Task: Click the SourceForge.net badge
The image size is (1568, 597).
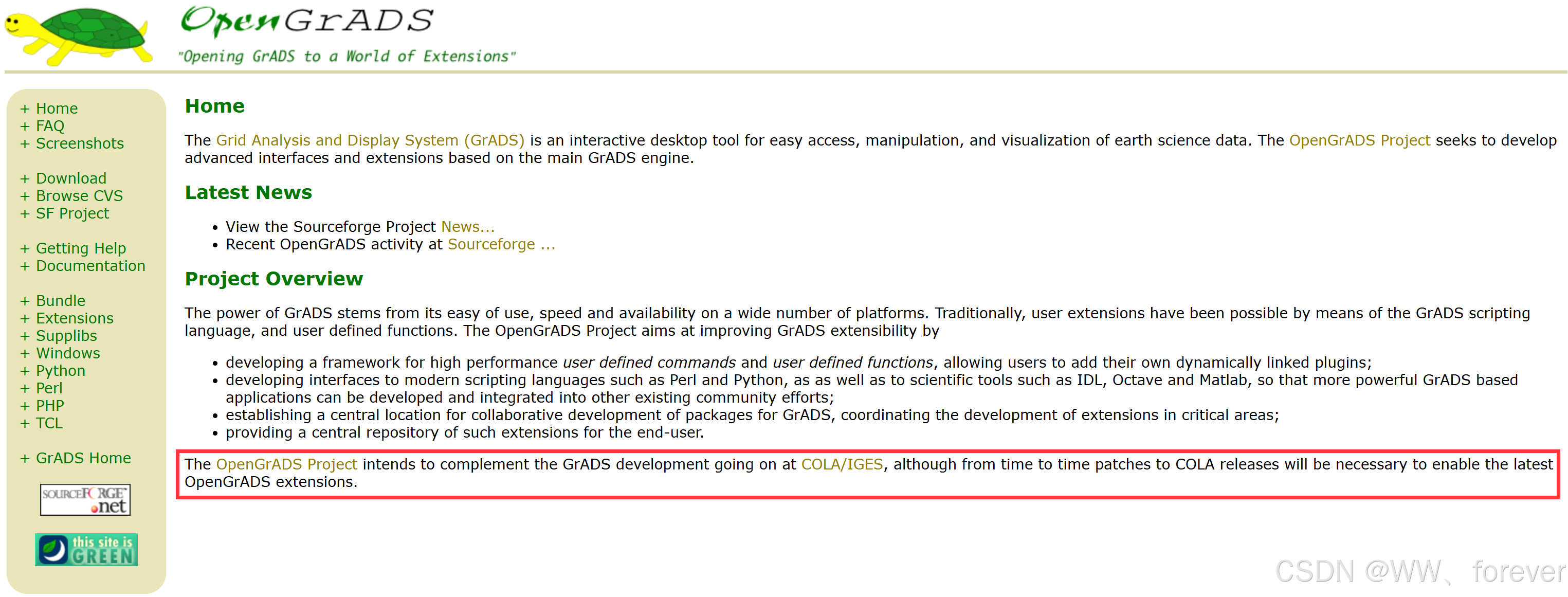Action: 85,500
